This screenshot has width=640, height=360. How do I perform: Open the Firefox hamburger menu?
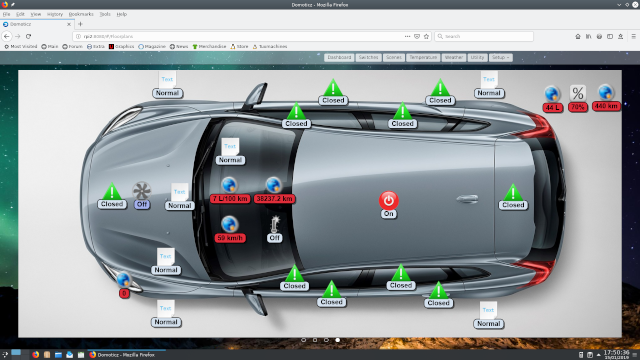click(x=633, y=36)
